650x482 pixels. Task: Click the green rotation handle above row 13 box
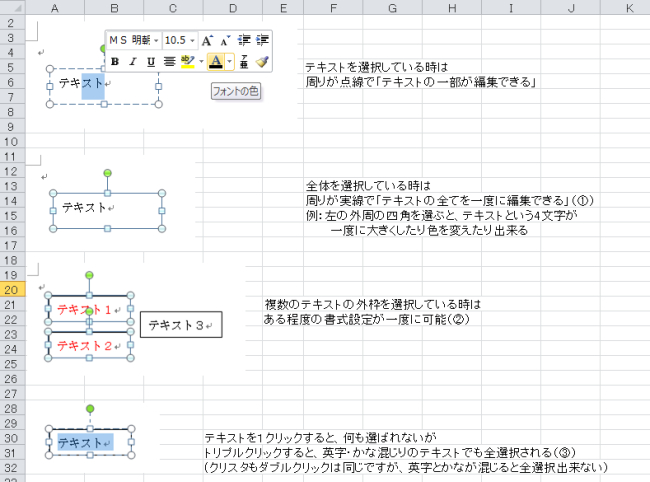[107, 173]
